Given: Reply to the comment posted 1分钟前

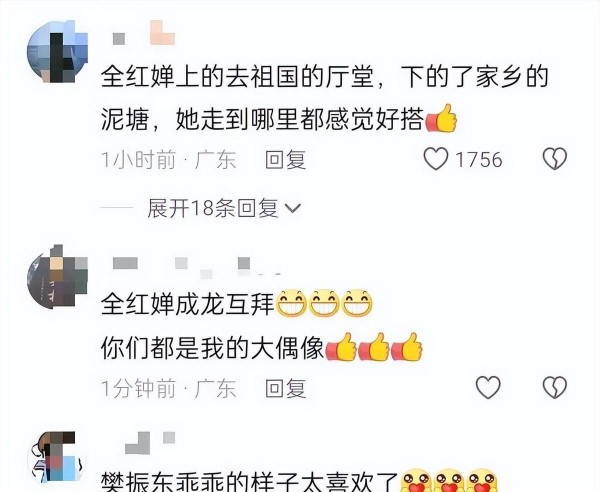Looking at the screenshot, I should pos(285,388).
